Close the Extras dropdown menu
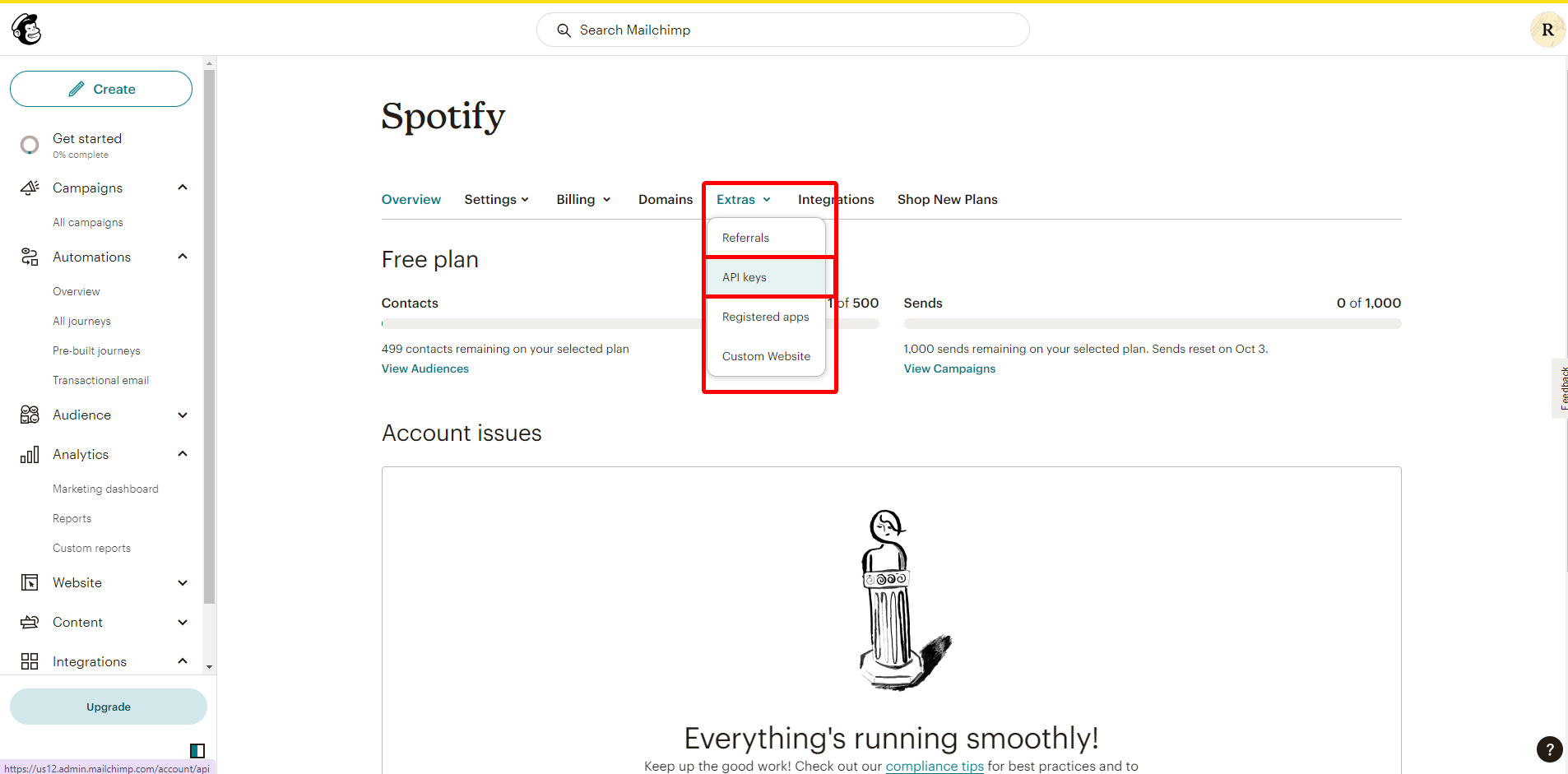The width and height of the screenshot is (1568, 774). tap(744, 199)
